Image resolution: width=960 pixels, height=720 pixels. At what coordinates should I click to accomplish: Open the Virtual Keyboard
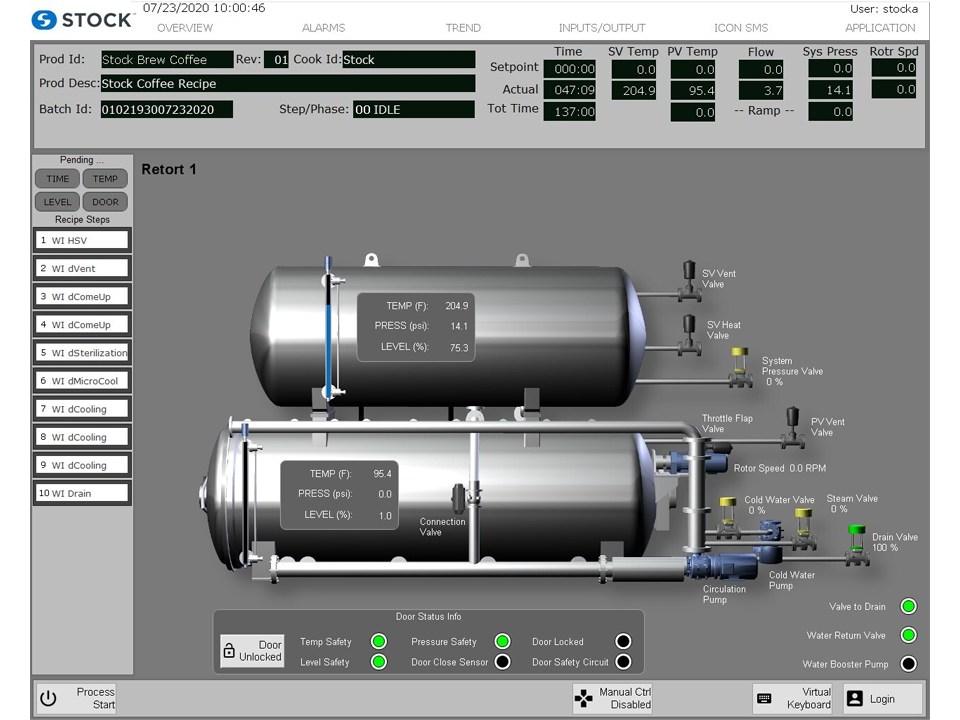(795, 698)
